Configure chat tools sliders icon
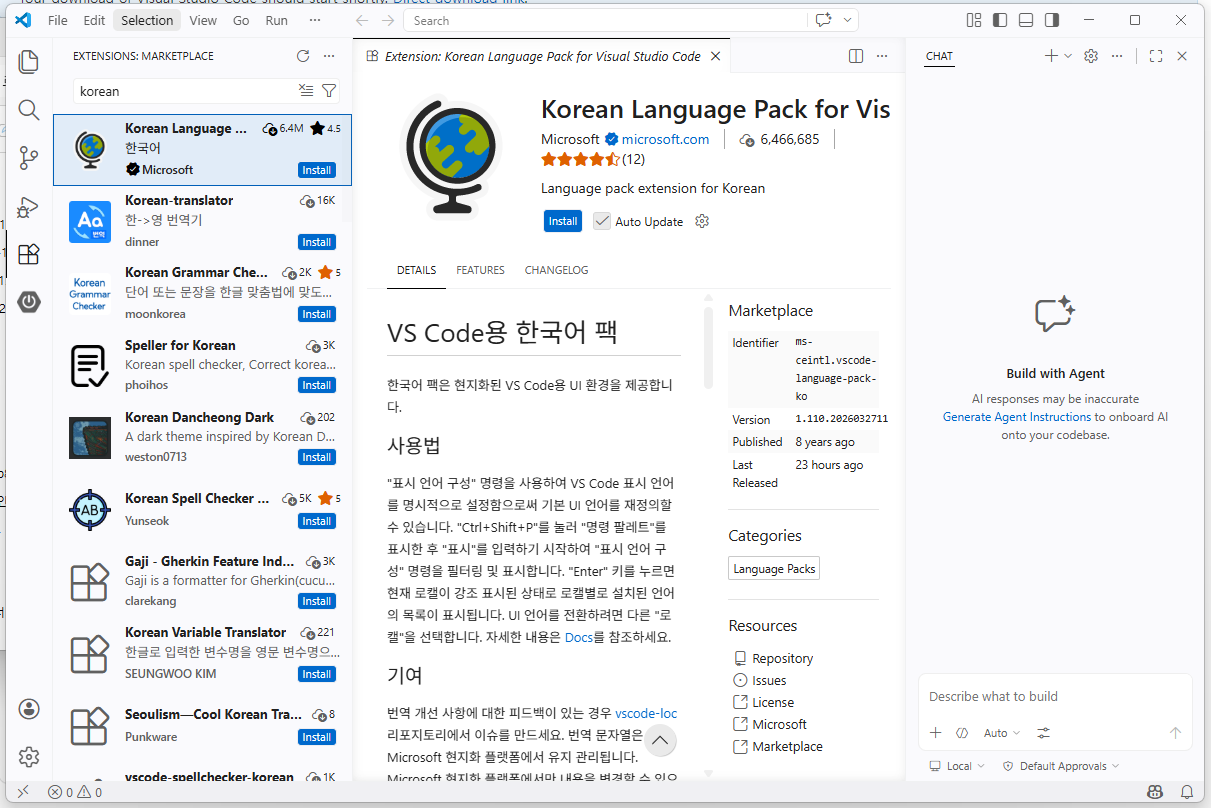Image resolution: width=1211 pixels, height=808 pixels. (1044, 733)
